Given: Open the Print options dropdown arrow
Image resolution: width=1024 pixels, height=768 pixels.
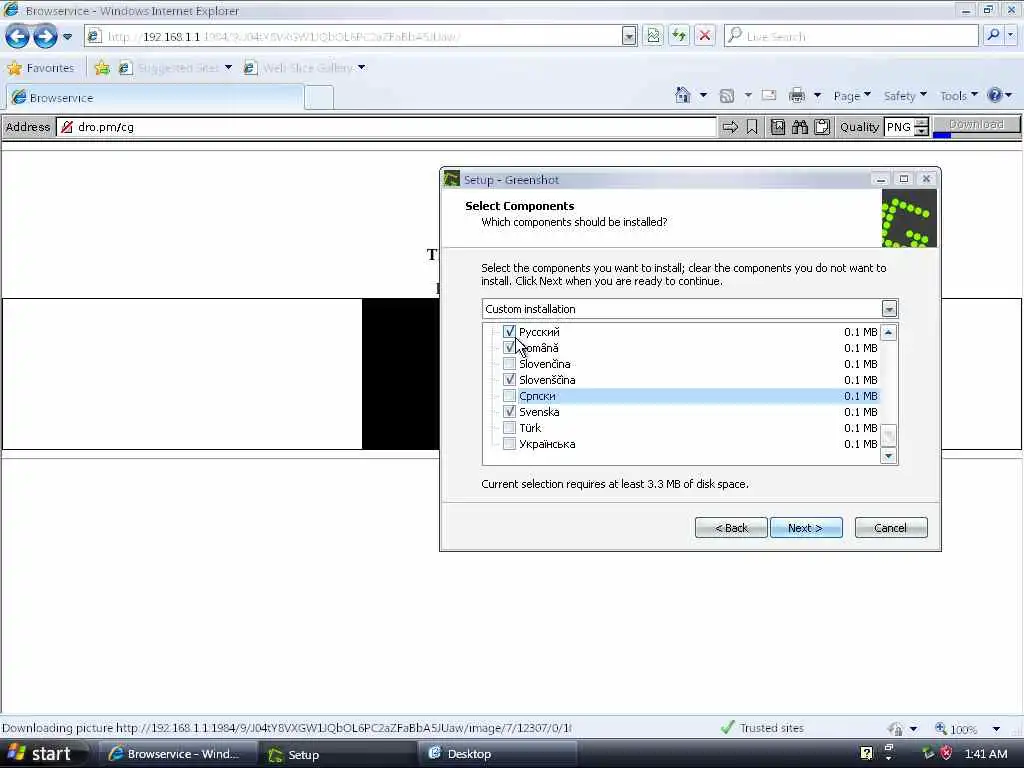Looking at the screenshot, I should 817,95.
